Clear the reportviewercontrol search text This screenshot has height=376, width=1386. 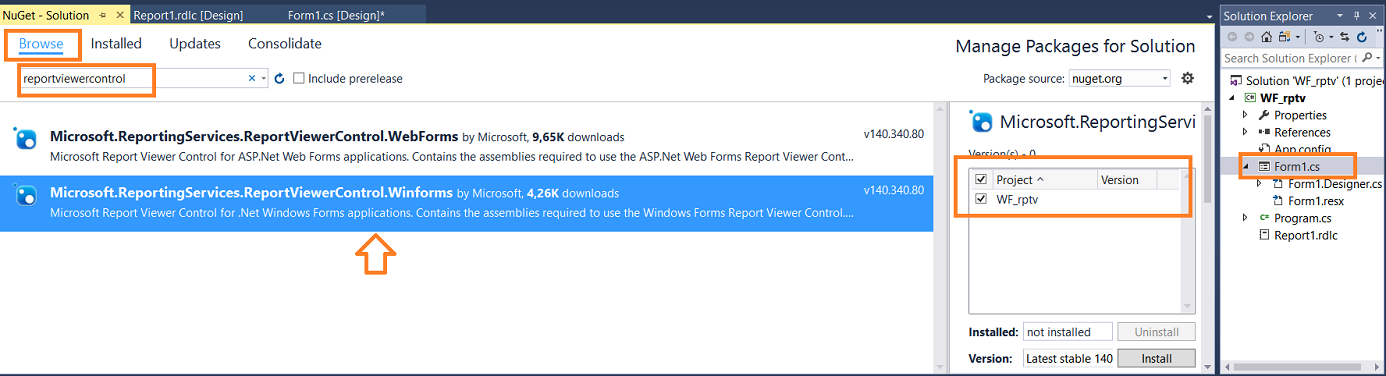pos(252,78)
